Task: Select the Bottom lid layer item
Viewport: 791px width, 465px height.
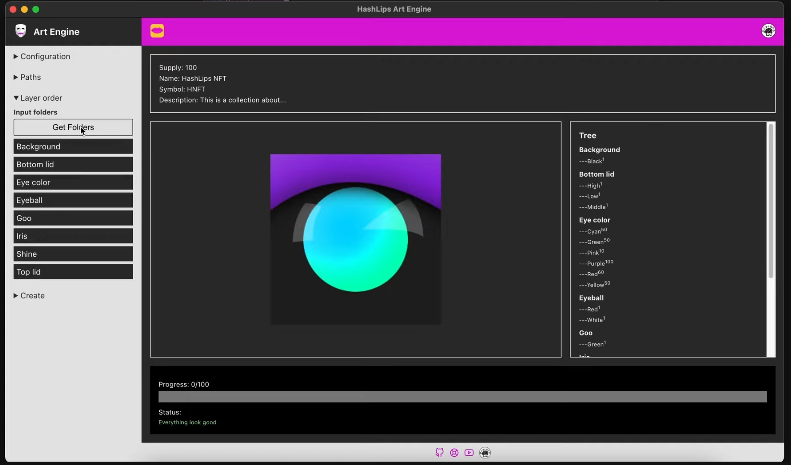Action: pos(73,164)
